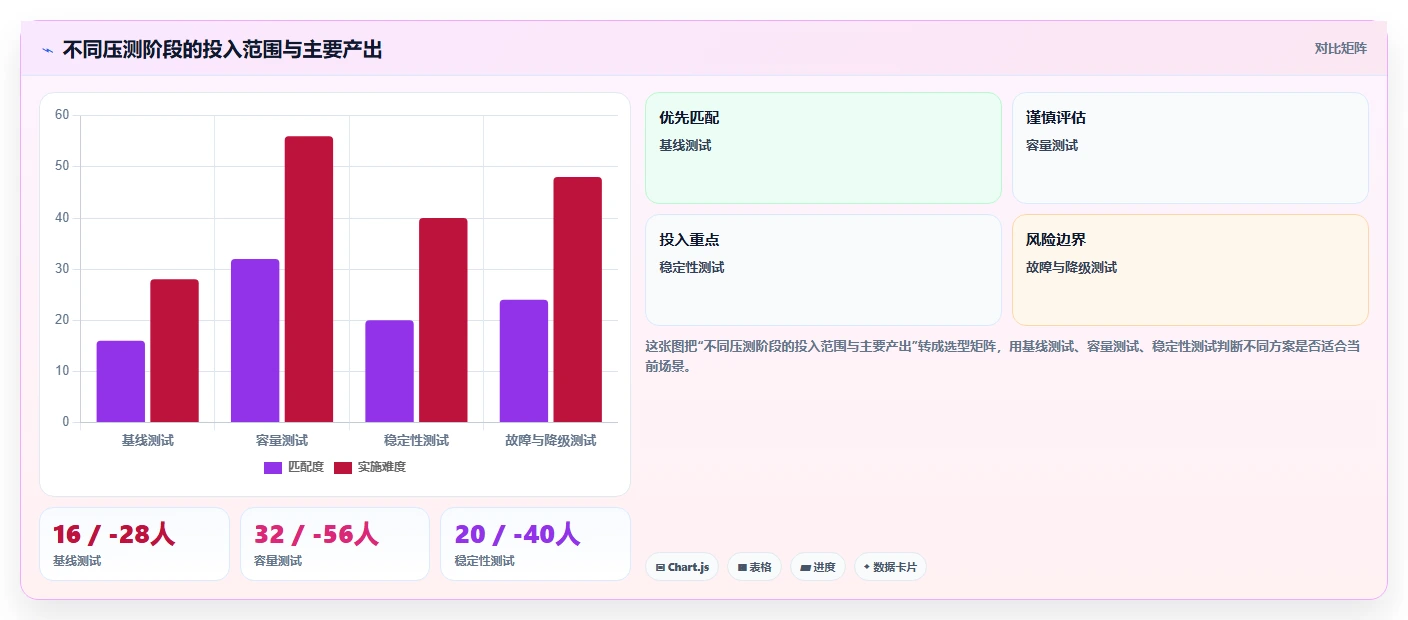This screenshot has width=1408, height=620.
Task: Click the sparkle icon in 数据卡片 chip
Action: [x=867, y=567]
